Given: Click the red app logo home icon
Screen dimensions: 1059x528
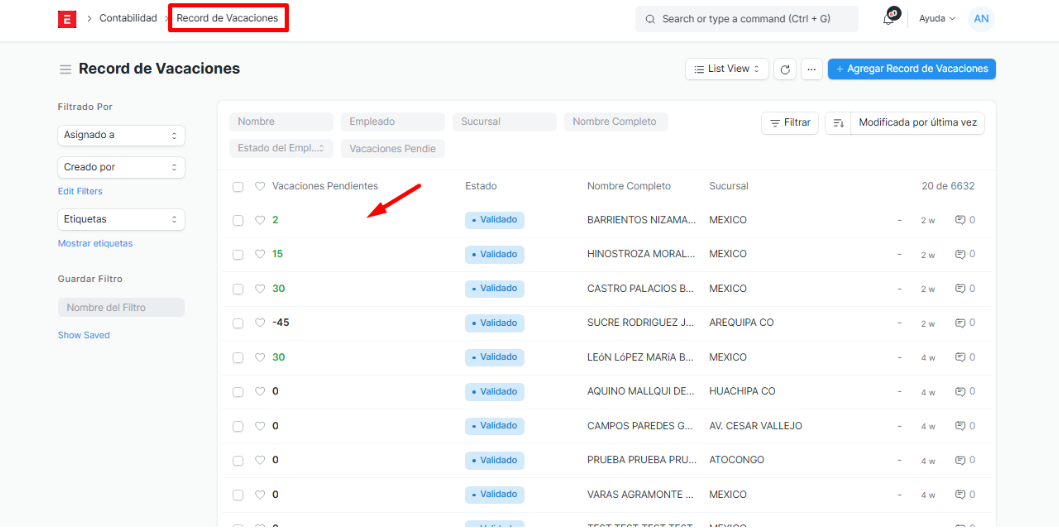Looking at the screenshot, I should 67,19.
